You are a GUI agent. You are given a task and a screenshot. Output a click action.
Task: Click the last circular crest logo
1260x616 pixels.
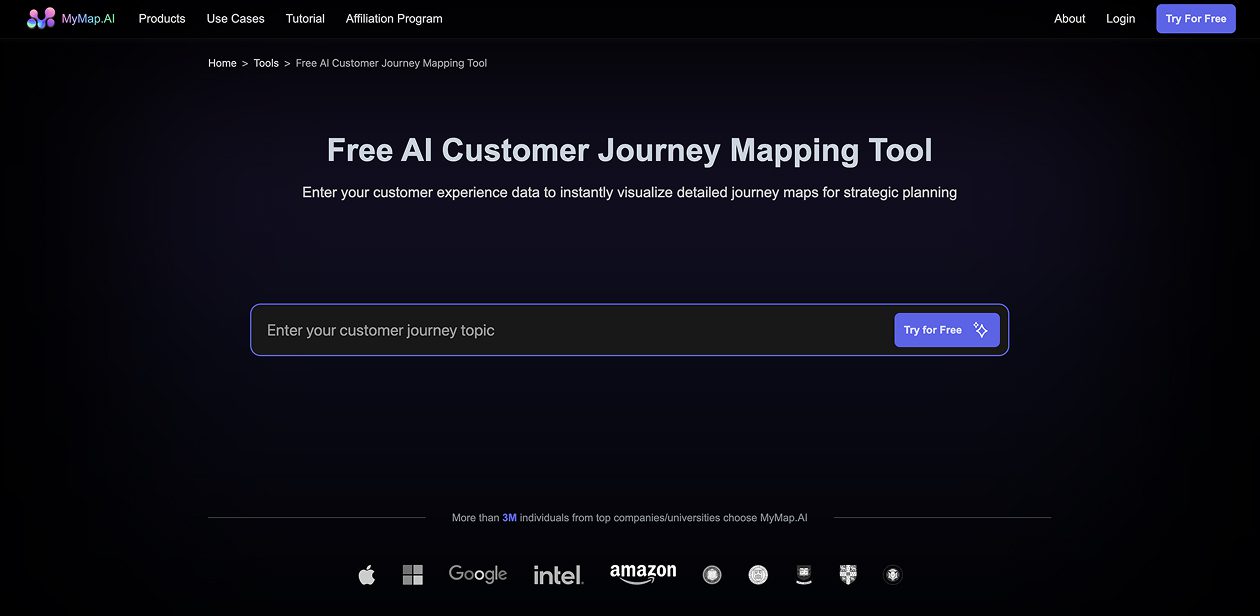pyautogui.click(x=892, y=574)
